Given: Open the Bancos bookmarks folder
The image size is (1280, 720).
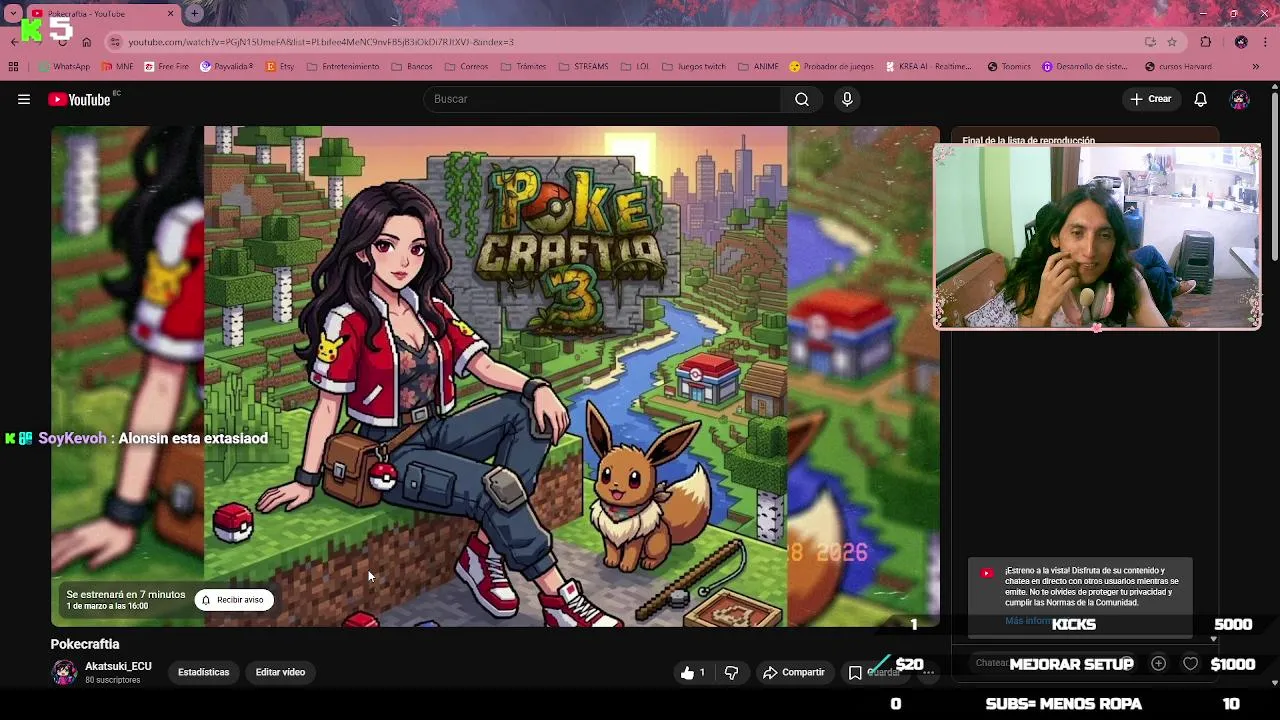Looking at the screenshot, I should pyautogui.click(x=412, y=67).
